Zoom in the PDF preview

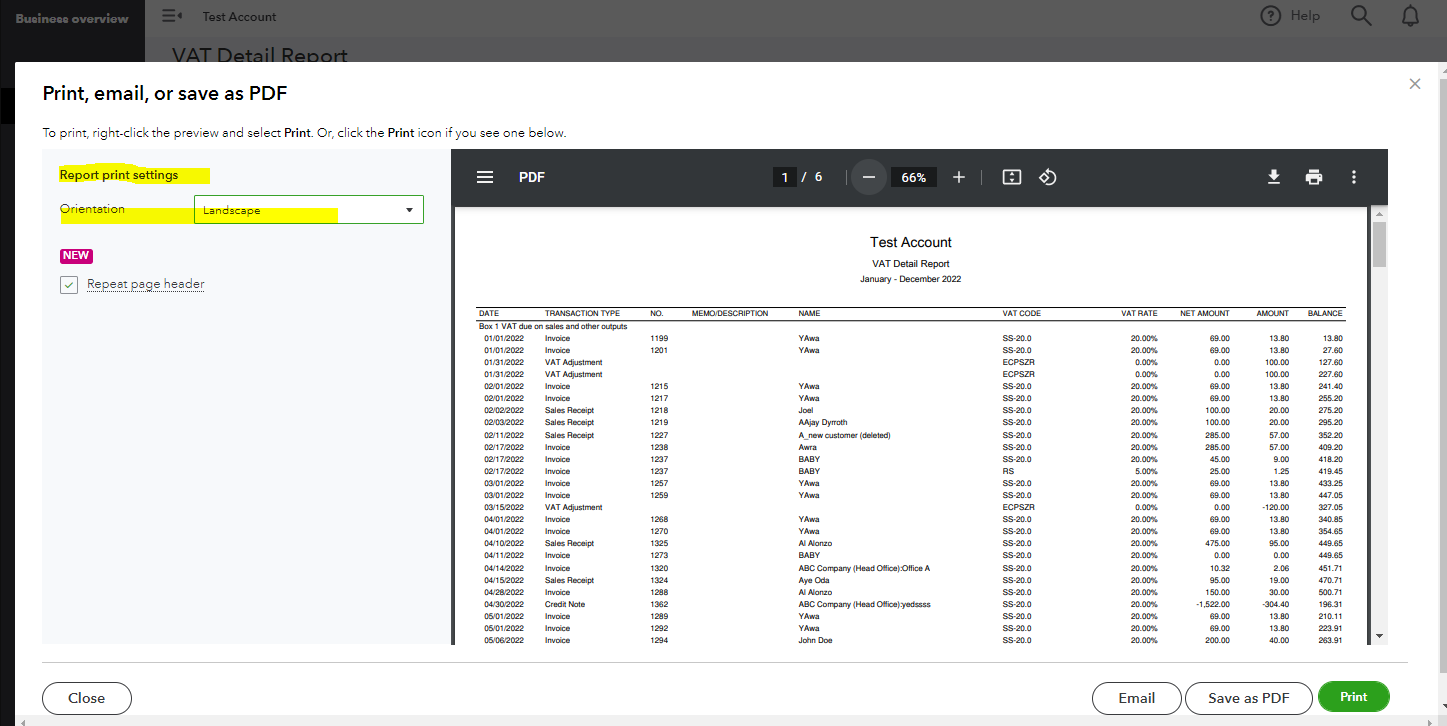pos(959,177)
